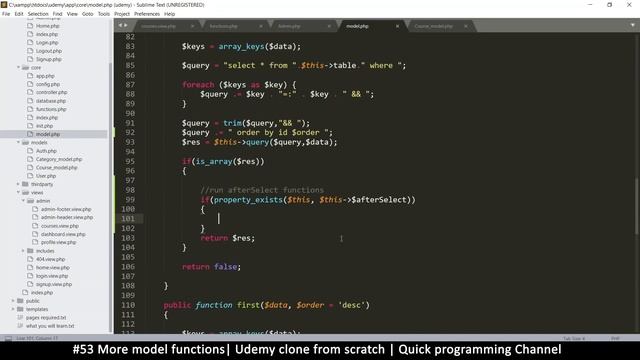Click the file icon beside Home.php
The image size is (640, 360).
coord(30,26)
